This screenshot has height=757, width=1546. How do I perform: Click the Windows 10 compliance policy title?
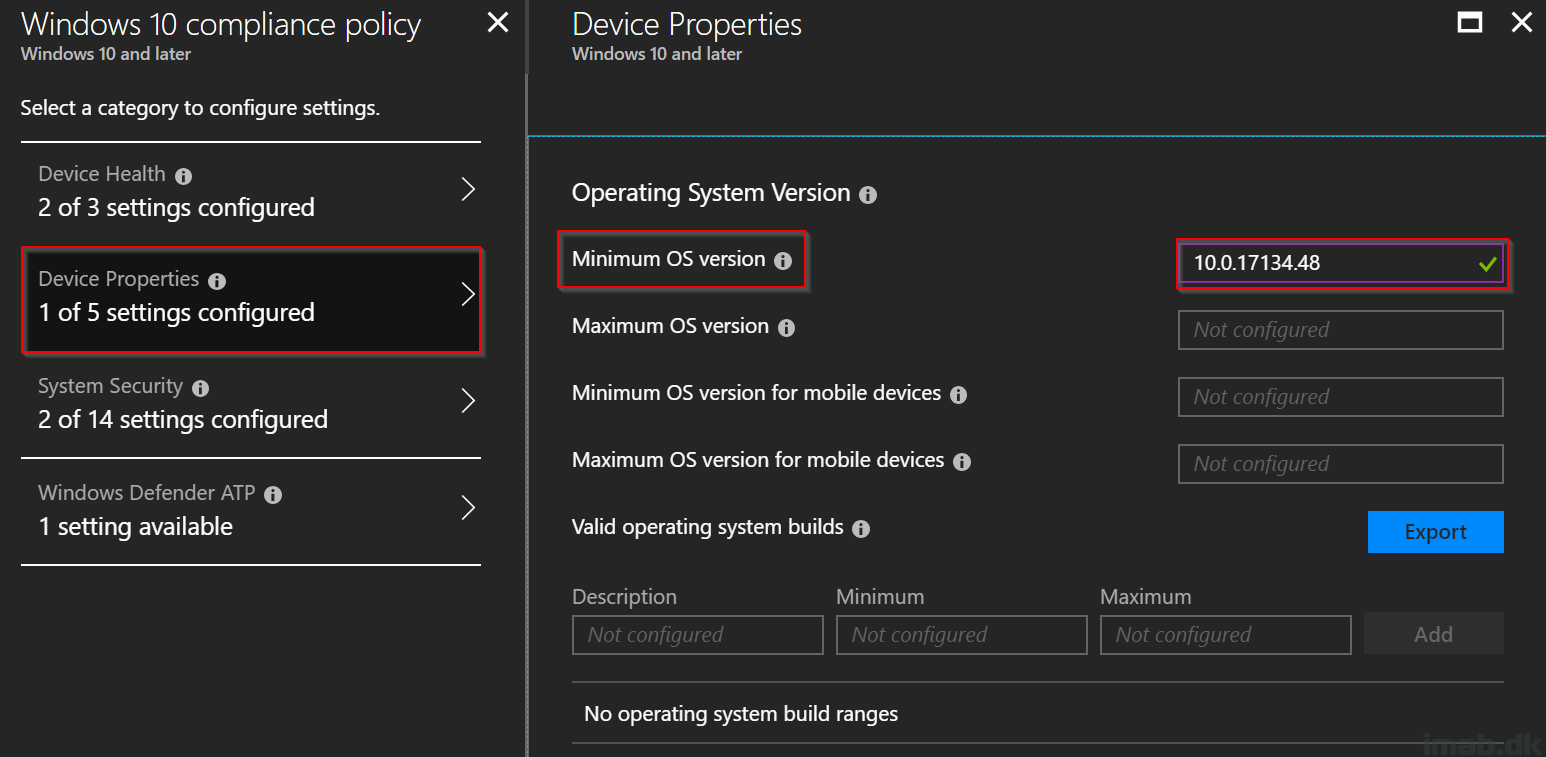pyautogui.click(x=221, y=24)
